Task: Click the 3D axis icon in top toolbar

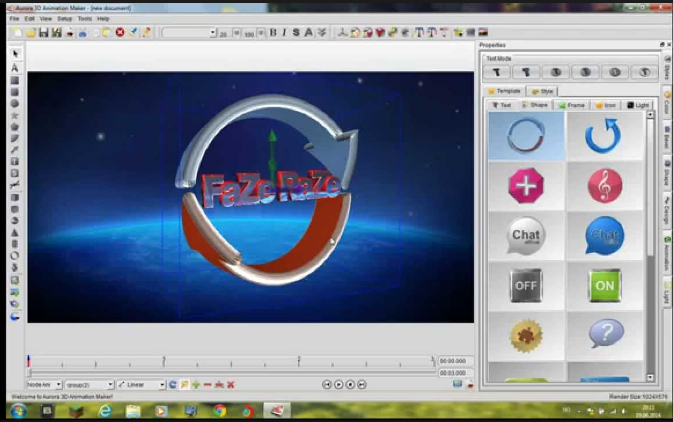Action: tap(342, 33)
